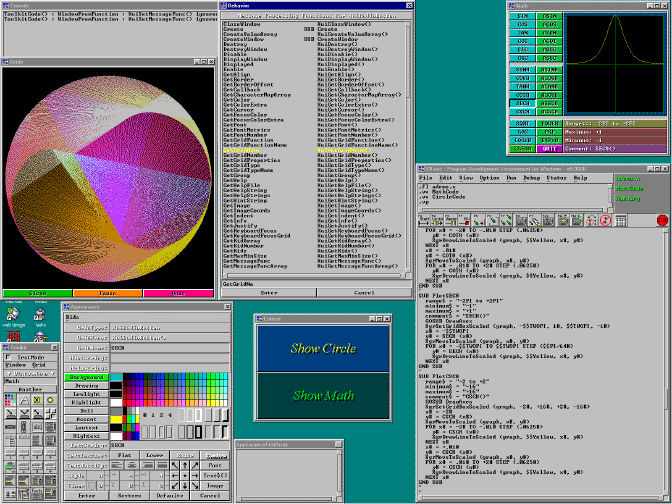The width and height of the screenshot is (672, 504).
Task: Open the tasks desktop shortcut
Action: [x=40, y=318]
